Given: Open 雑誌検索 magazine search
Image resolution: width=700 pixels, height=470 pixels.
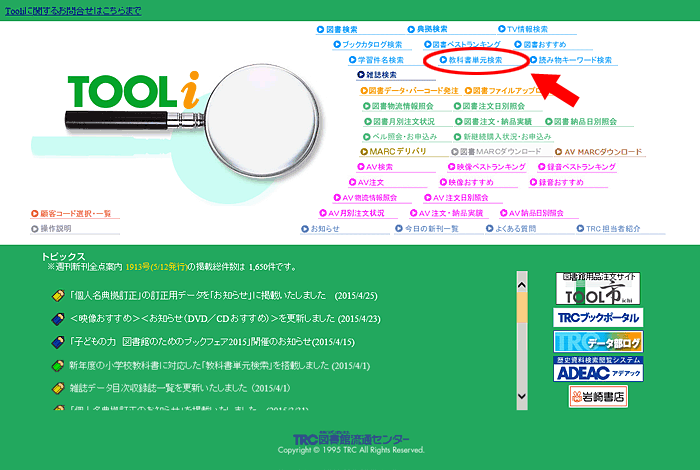Looking at the screenshot, I should [377, 75].
